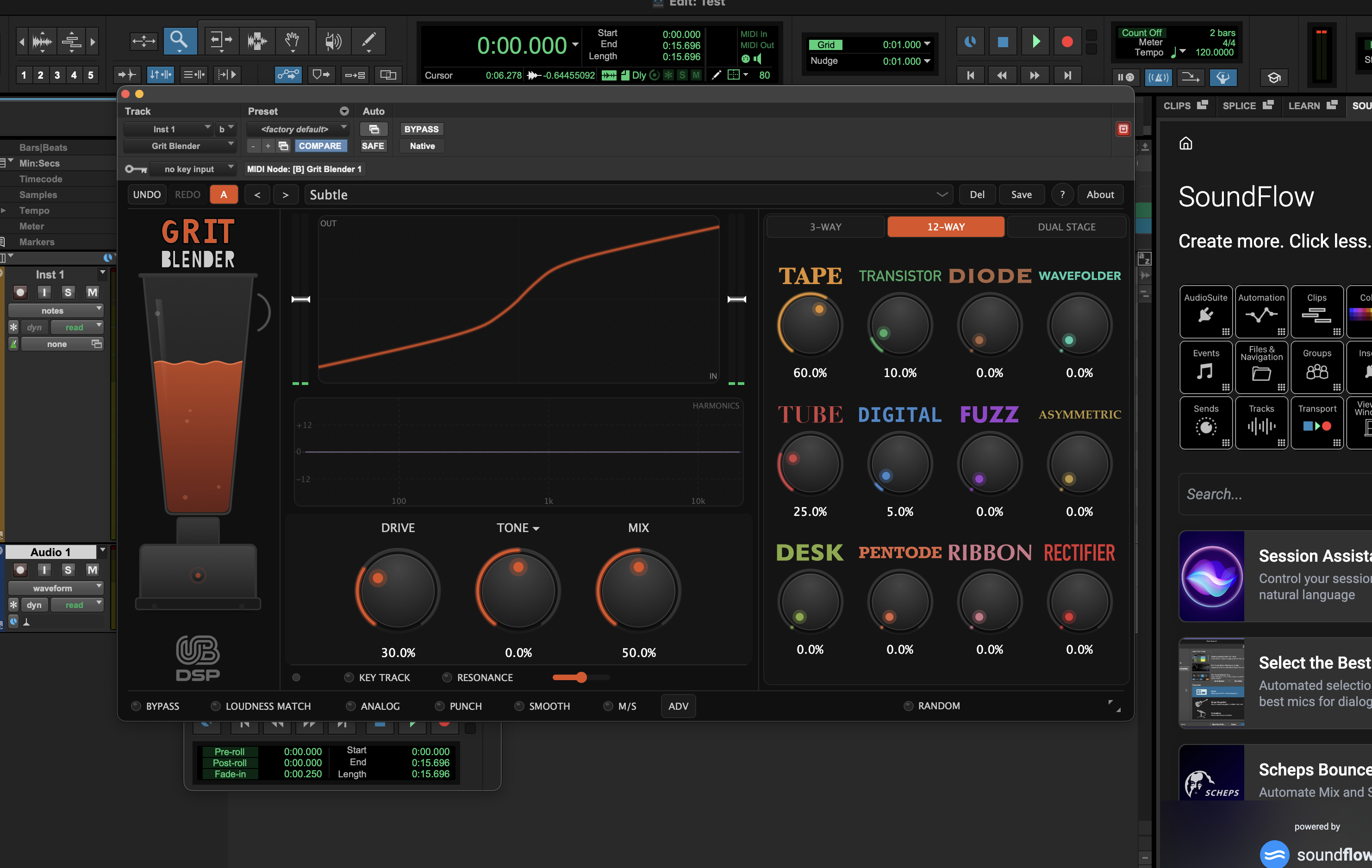Image resolution: width=1372 pixels, height=868 pixels.
Task: Click the plugin Save button
Action: pyautogui.click(x=1021, y=195)
